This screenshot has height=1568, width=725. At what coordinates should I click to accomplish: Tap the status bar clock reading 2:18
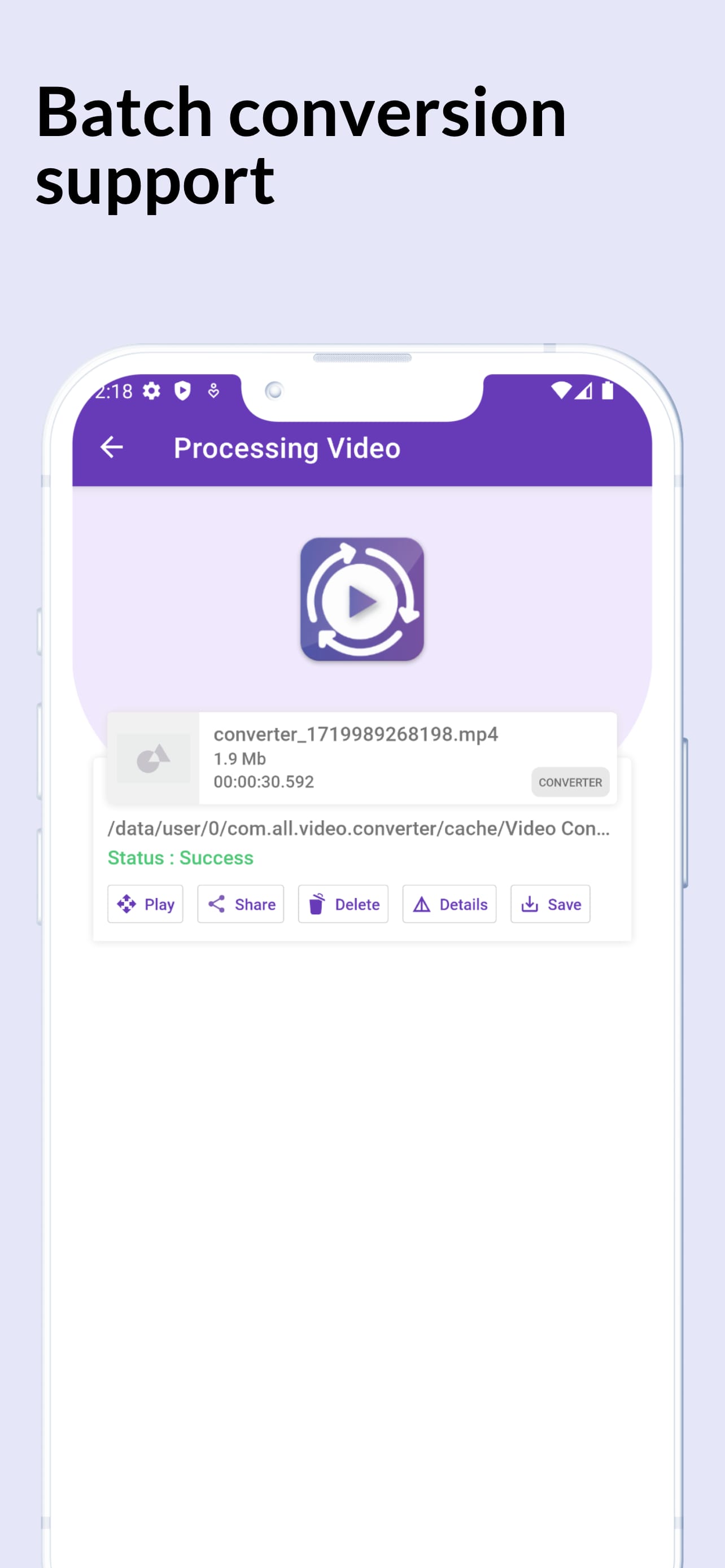[x=114, y=391]
